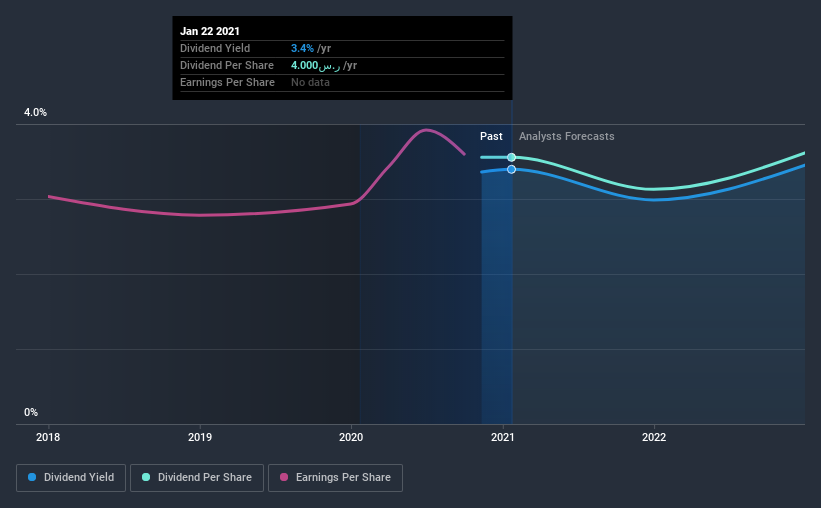The width and height of the screenshot is (821, 508).
Task: Toggle the Dividend Yield legend button
Action: [x=71, y=478]
